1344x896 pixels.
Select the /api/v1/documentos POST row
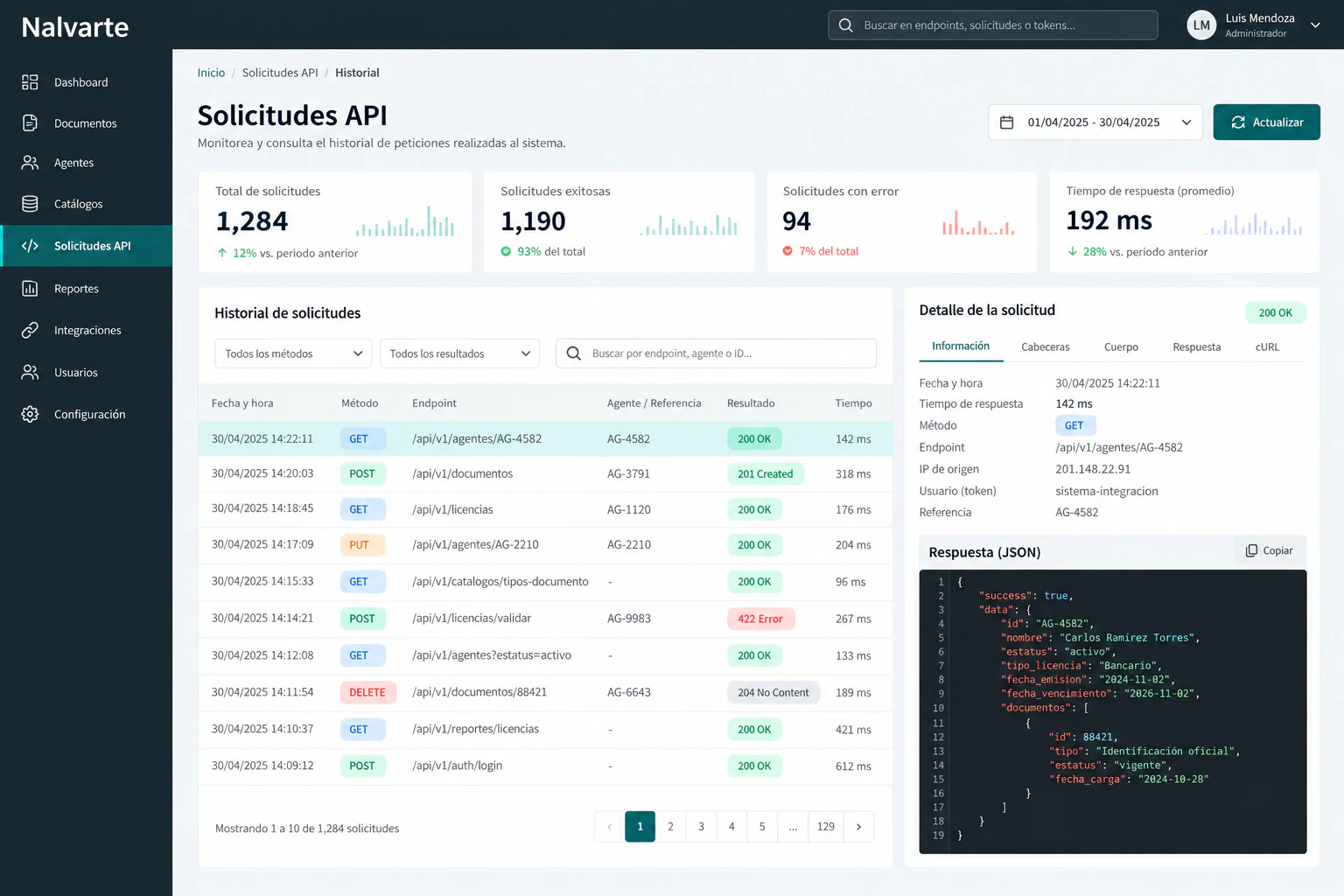[x=545, y=474]
